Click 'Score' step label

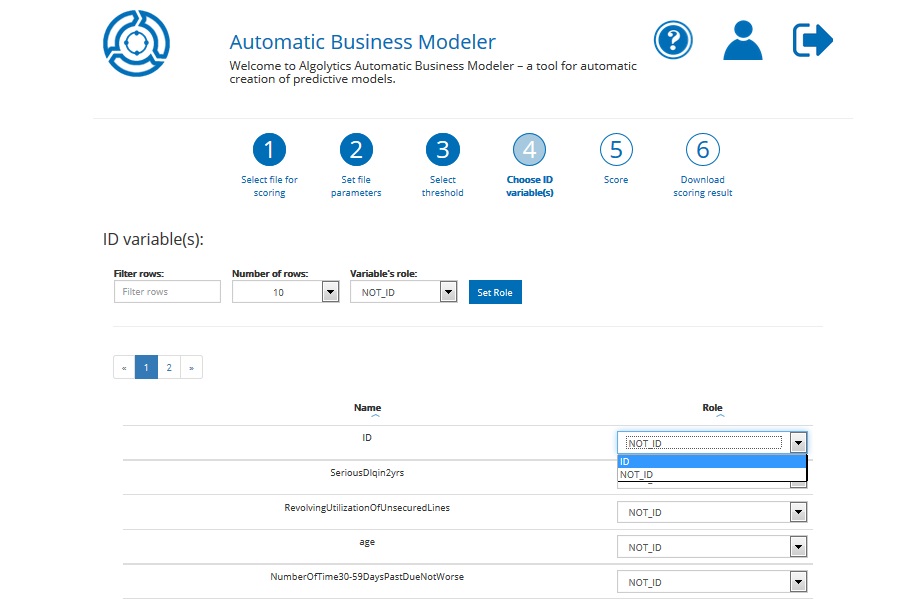pyautogui.click(x=616, y=180)
